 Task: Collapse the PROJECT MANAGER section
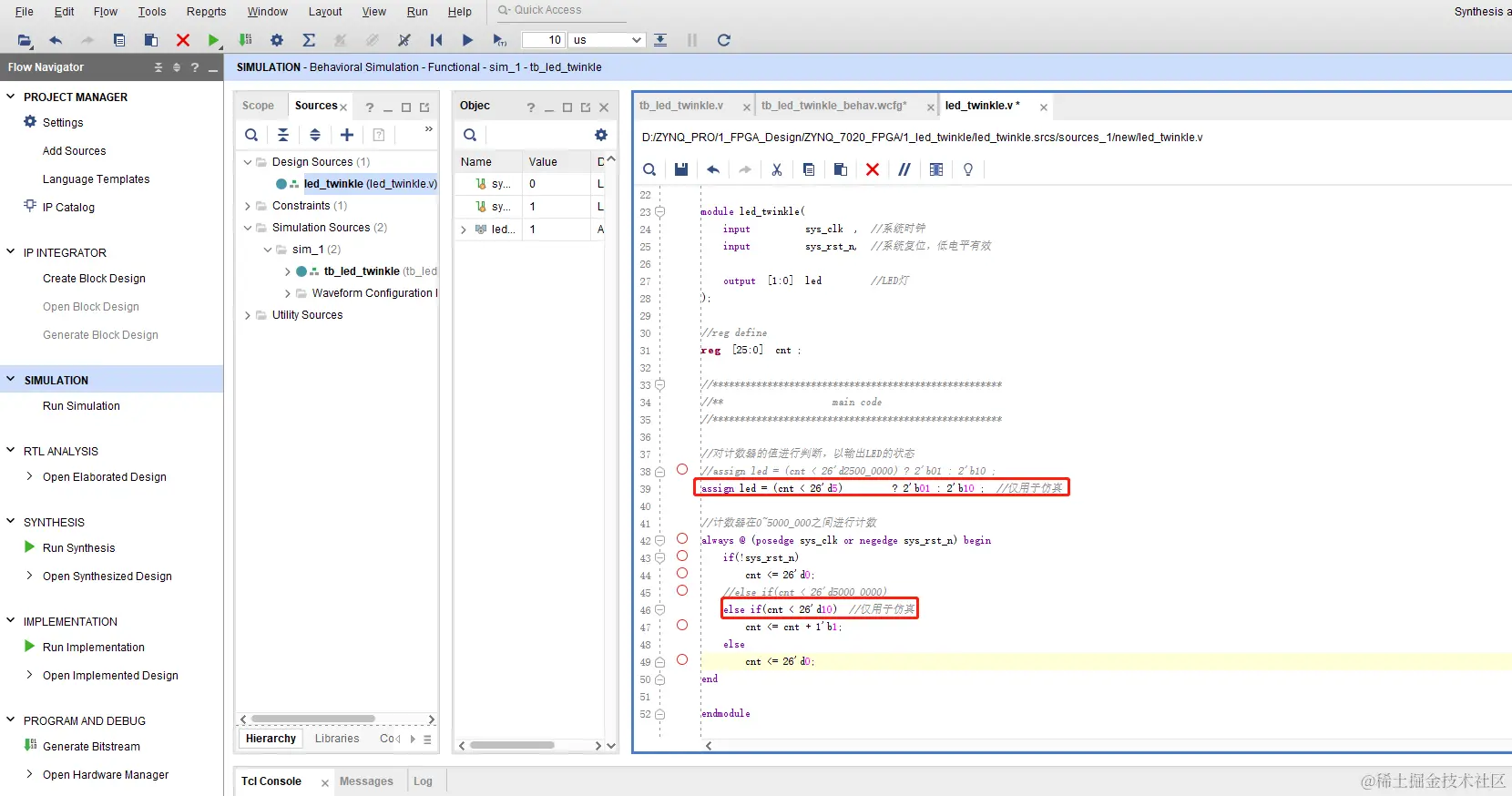[11, 97]
